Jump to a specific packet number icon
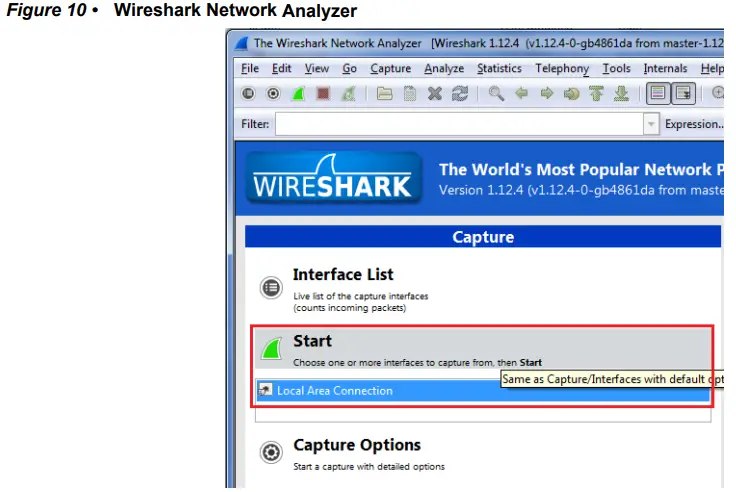The height and width of the screenshot is (492, 736). point(571,94)
